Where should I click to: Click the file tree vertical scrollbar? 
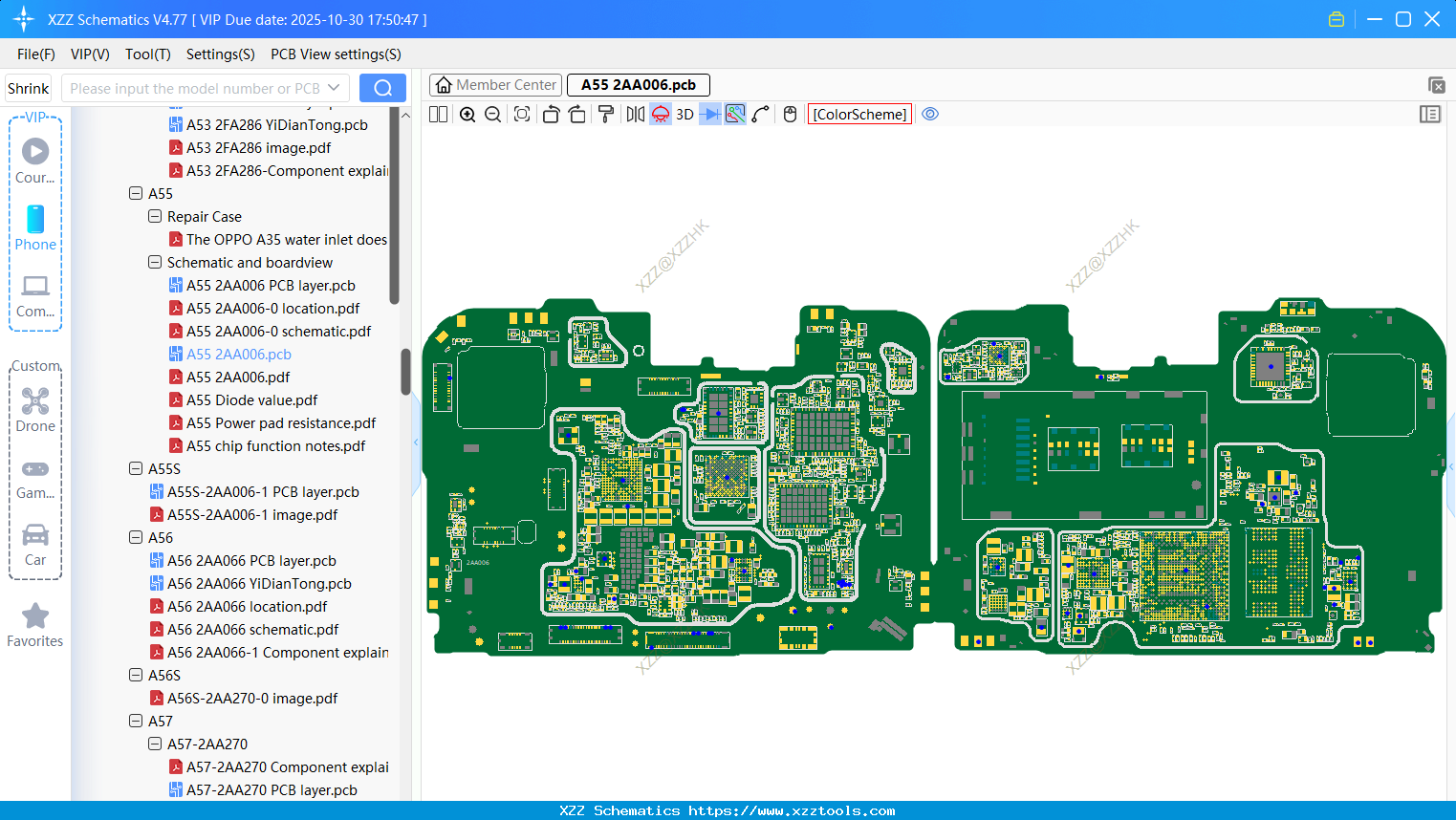405,372
